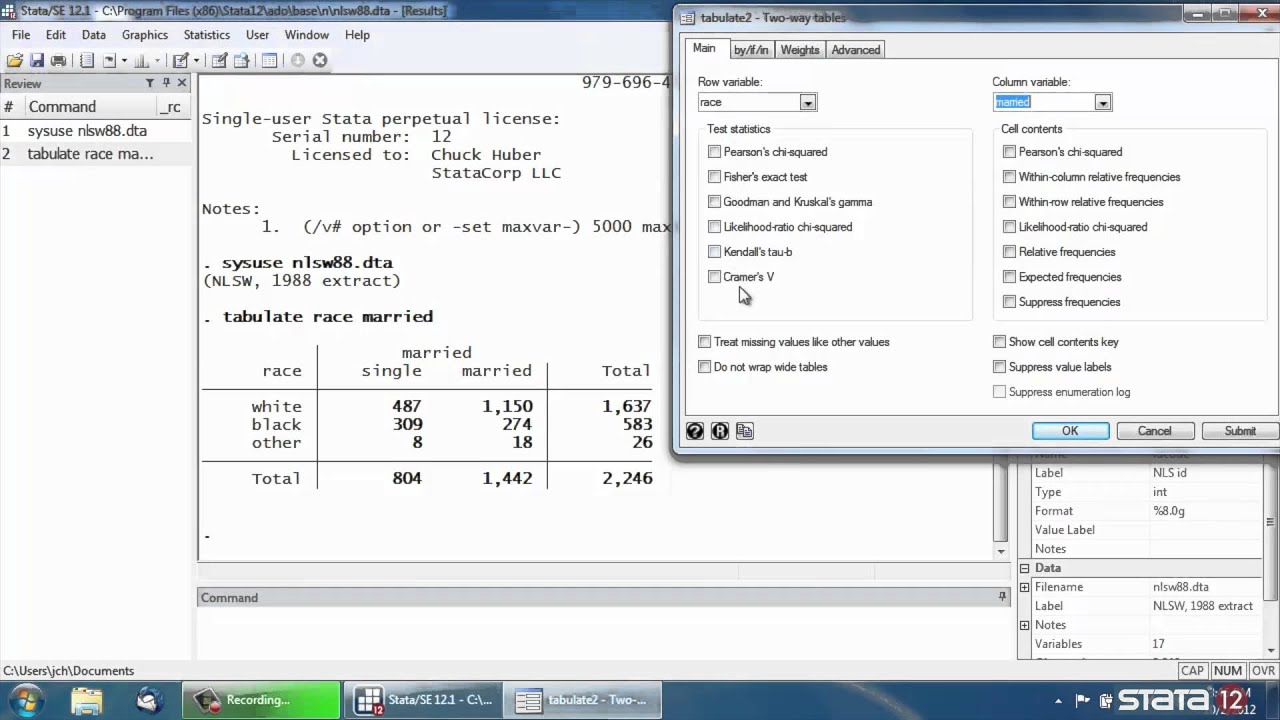Open the Viewer toolbar icon
Viewport: 1280px width, 720px height.
tap(109, 61)
